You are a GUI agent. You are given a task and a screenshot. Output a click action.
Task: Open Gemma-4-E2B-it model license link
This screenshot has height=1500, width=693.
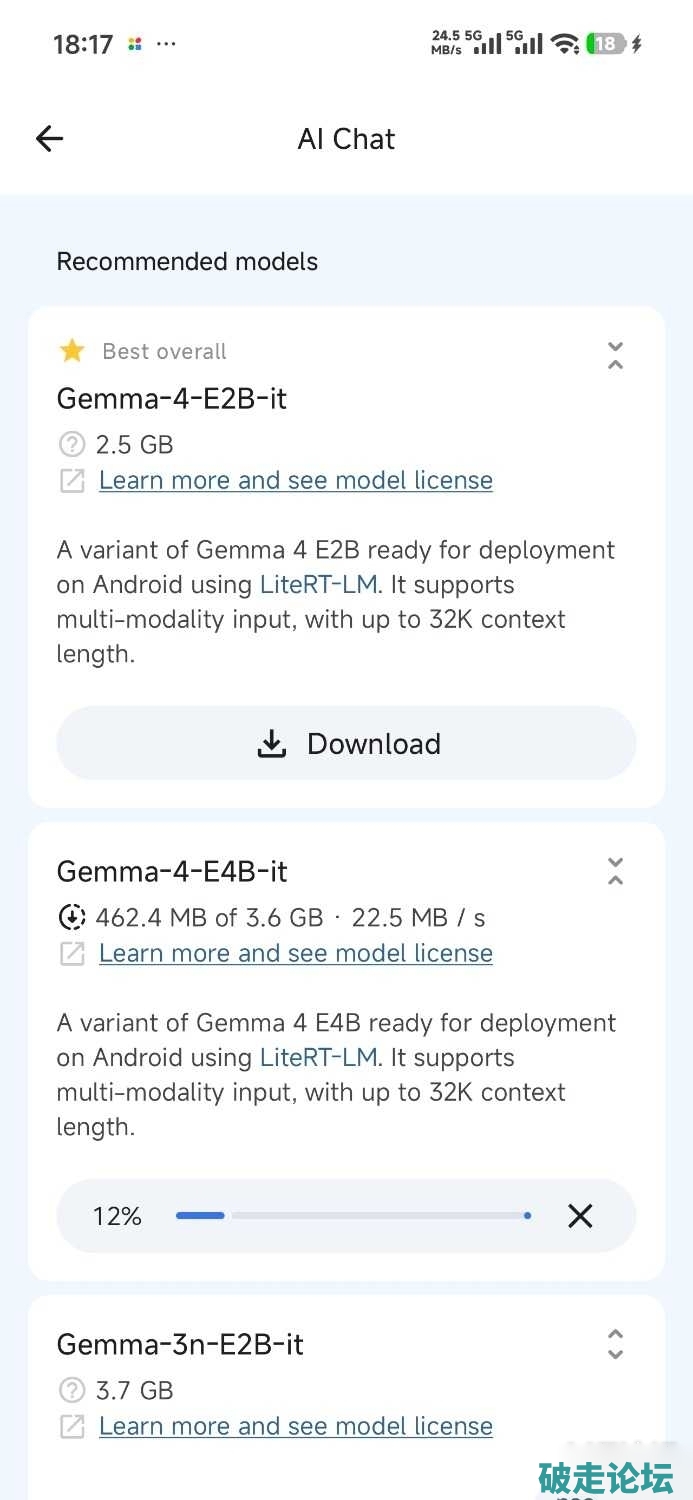point(296,481)
